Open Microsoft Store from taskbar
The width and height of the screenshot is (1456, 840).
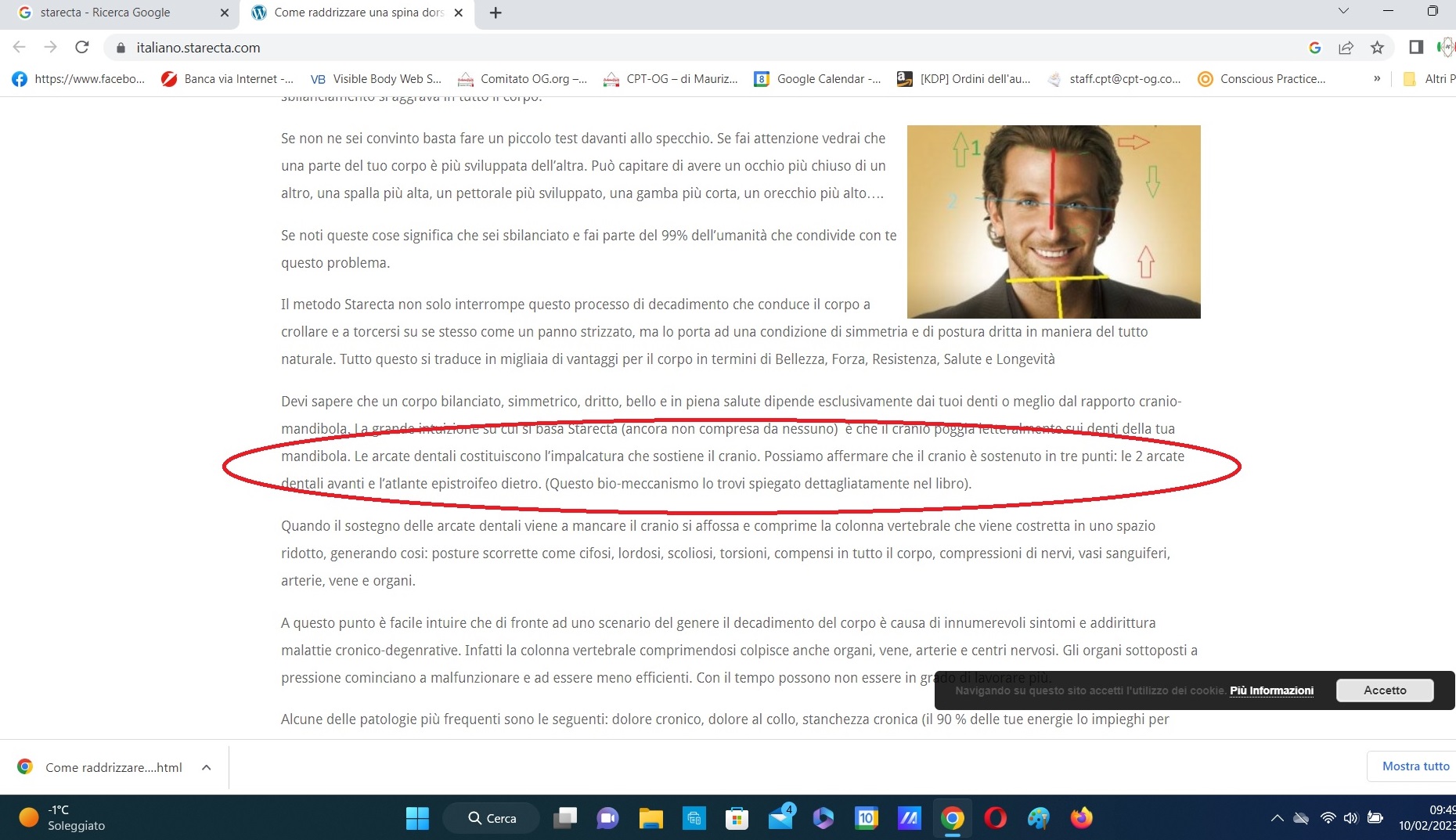point(737,818)
